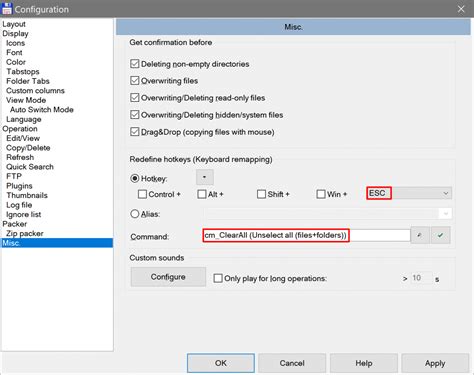474x375 pixels.
Task: Click the Cancel button
Action: (x=292, y=363)
